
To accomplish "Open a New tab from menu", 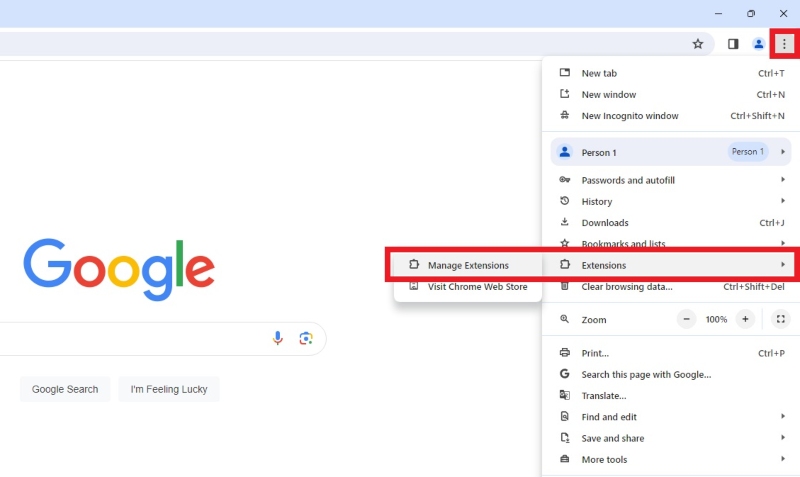I will [x=671, y=73].
